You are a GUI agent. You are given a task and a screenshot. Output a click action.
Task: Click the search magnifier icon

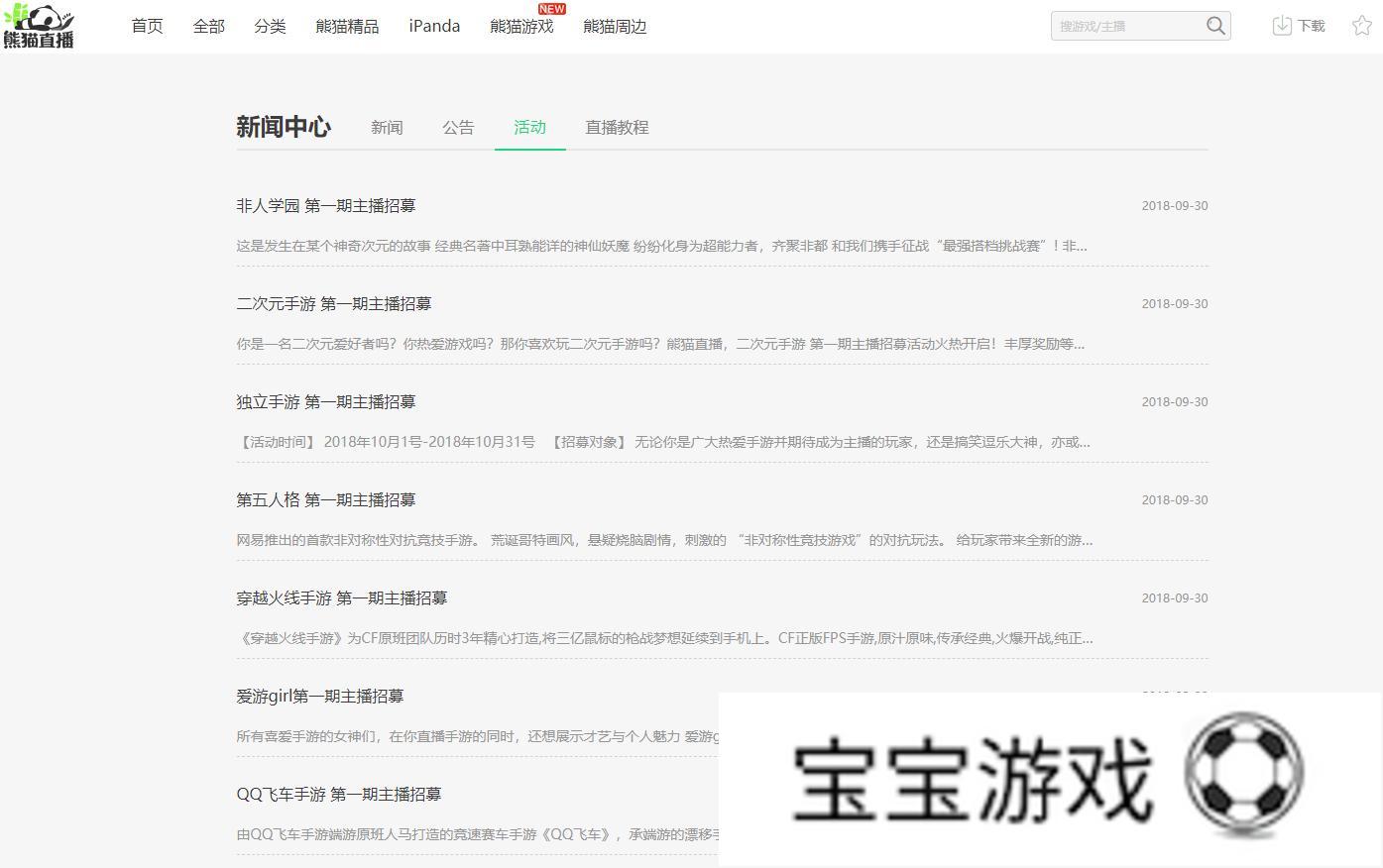[x=1215, y=26]
